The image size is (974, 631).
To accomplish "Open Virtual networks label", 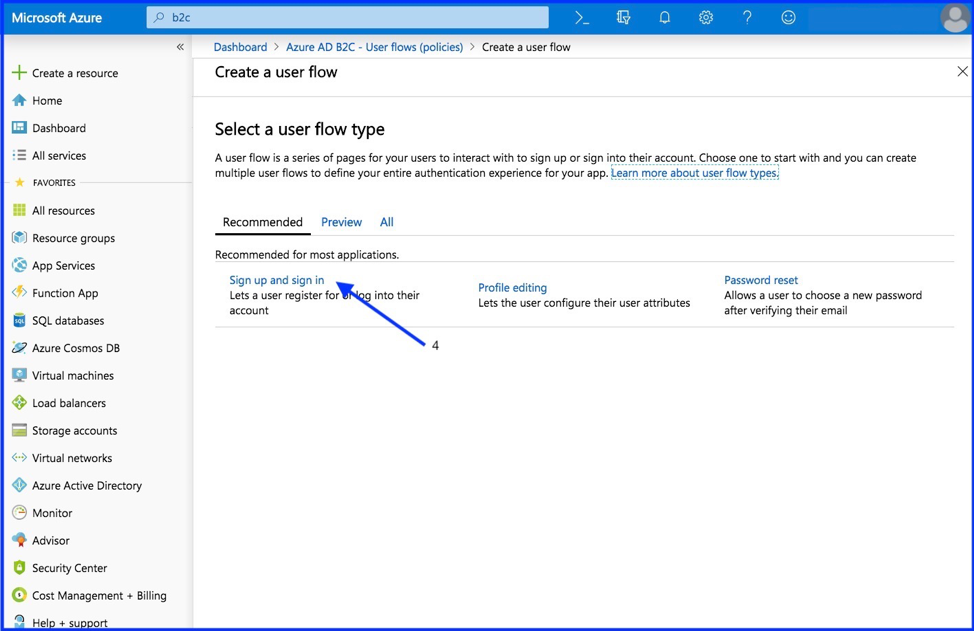I will tap(72, 458).
